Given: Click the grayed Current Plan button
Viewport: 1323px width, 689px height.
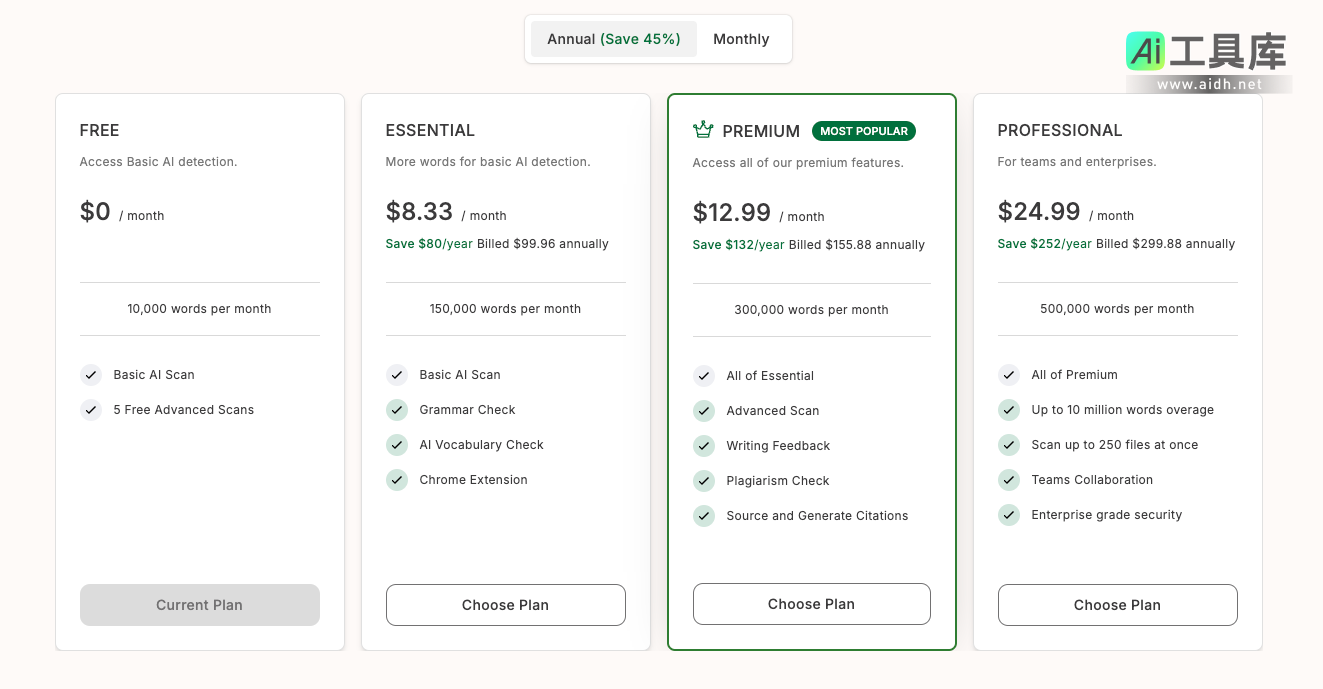Looking at the screenshot, I should pos(200,605).
